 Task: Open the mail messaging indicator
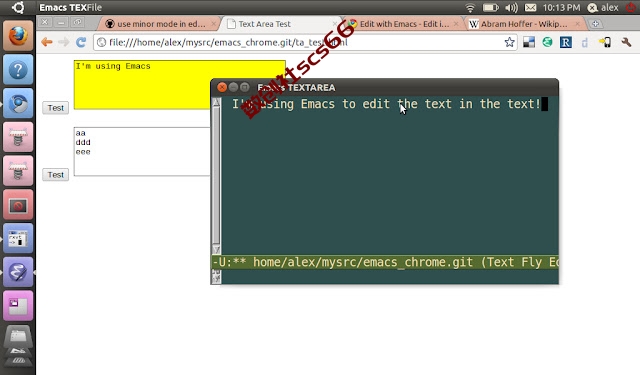[x=530, y=7]
